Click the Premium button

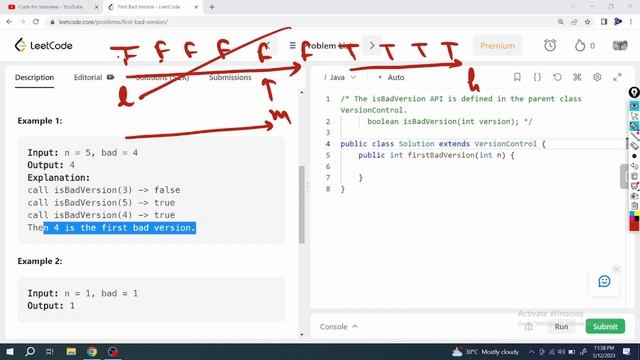[497, 45]
